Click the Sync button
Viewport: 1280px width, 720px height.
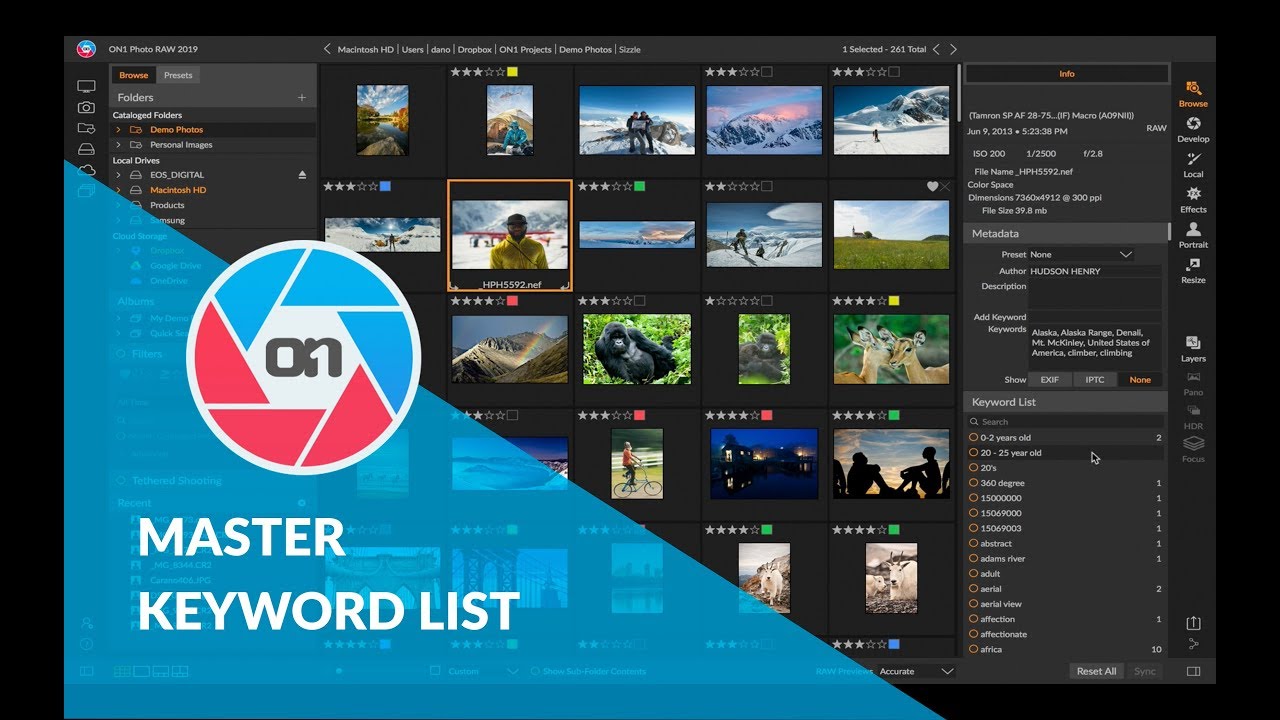(1144, 671)
